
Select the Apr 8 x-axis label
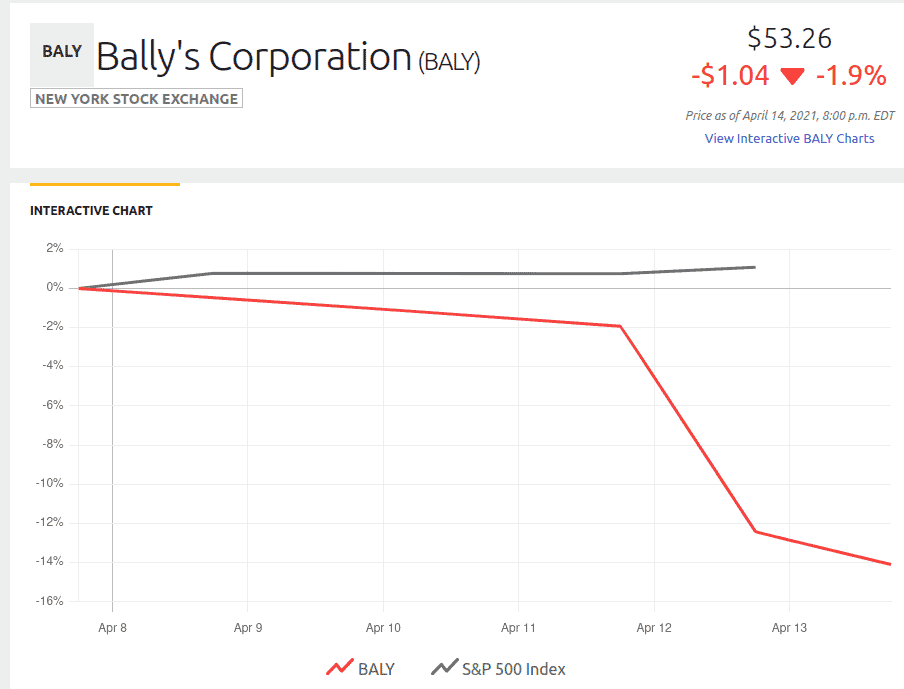click(112, 628)
